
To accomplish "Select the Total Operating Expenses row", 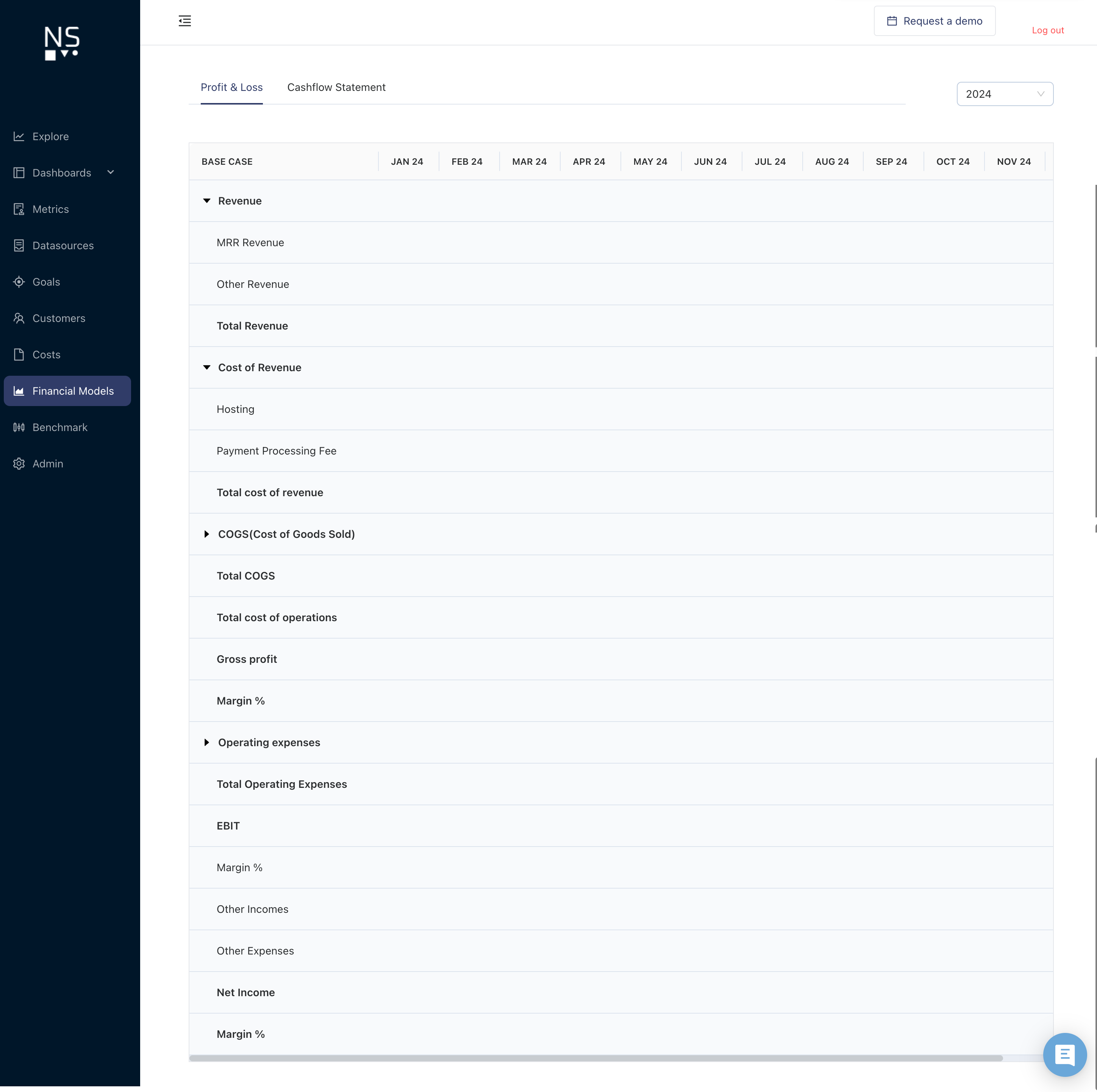I will 620,784.
